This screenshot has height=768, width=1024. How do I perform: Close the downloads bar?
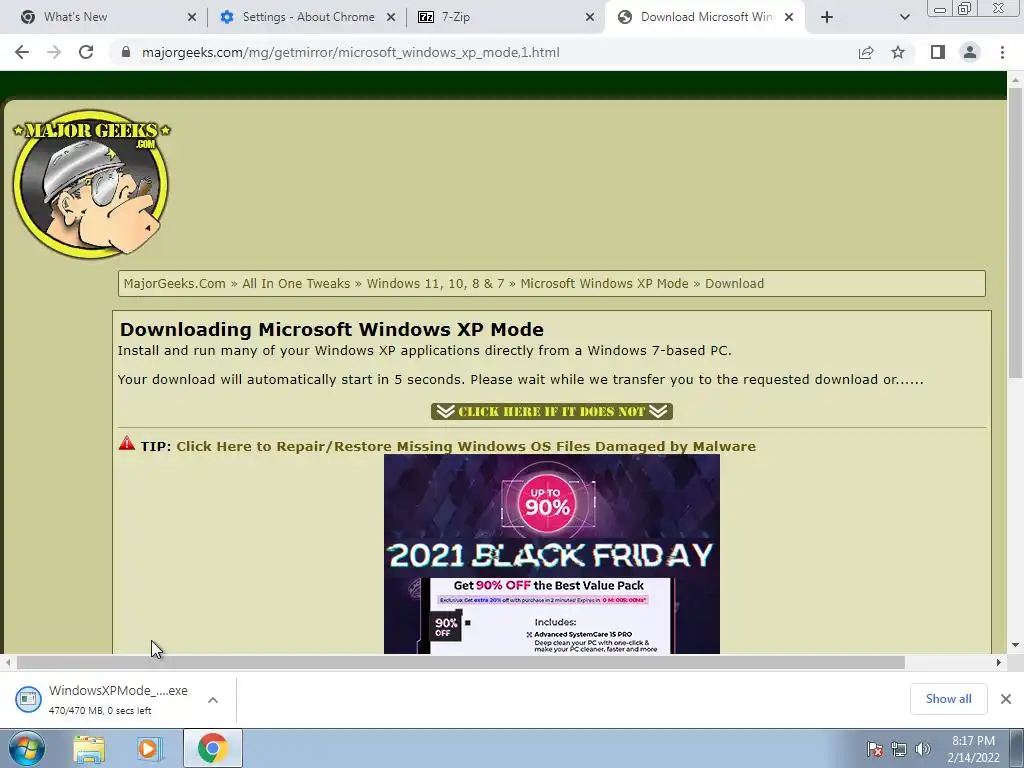click(x=1006, y=699)
